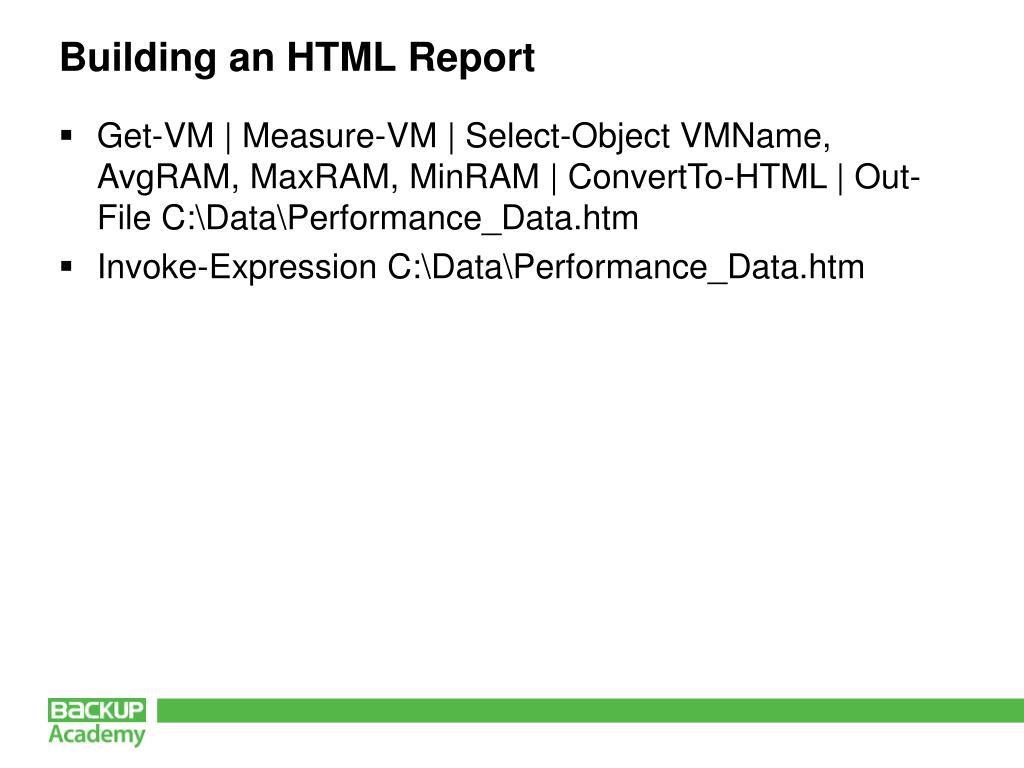
Task: Click the word HTML in title
Action: coord(341,57)
